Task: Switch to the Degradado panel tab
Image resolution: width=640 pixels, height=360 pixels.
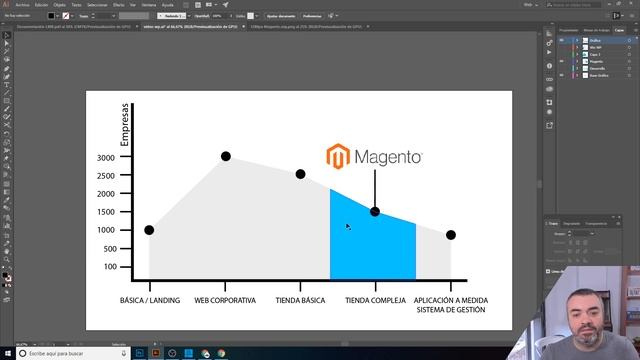Action: pyautogui.click(x=571, y=224)
